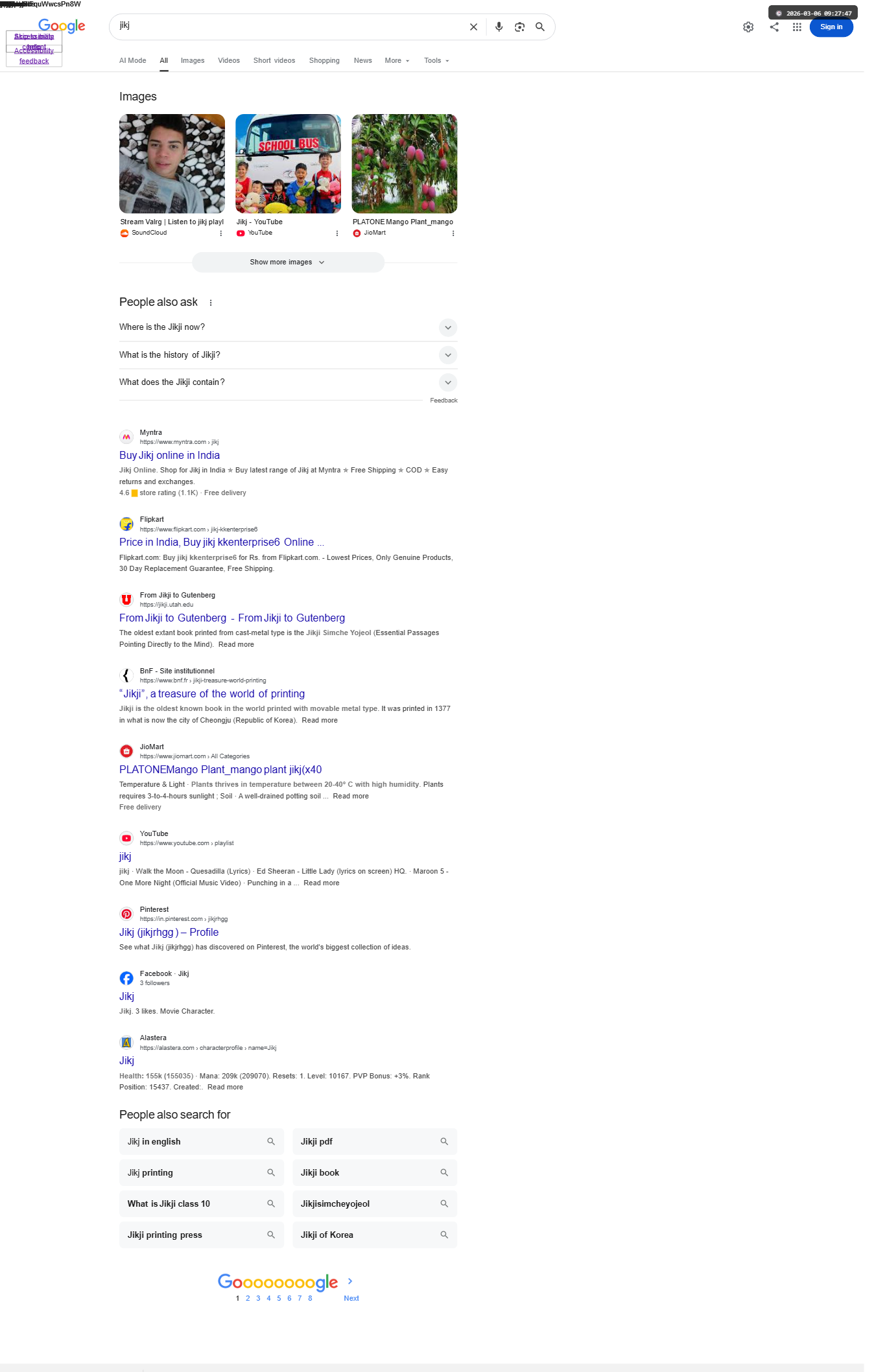Open "Buy Jikj online in India" result
This screenshot has width=874, height=1372.
[169, 456]
